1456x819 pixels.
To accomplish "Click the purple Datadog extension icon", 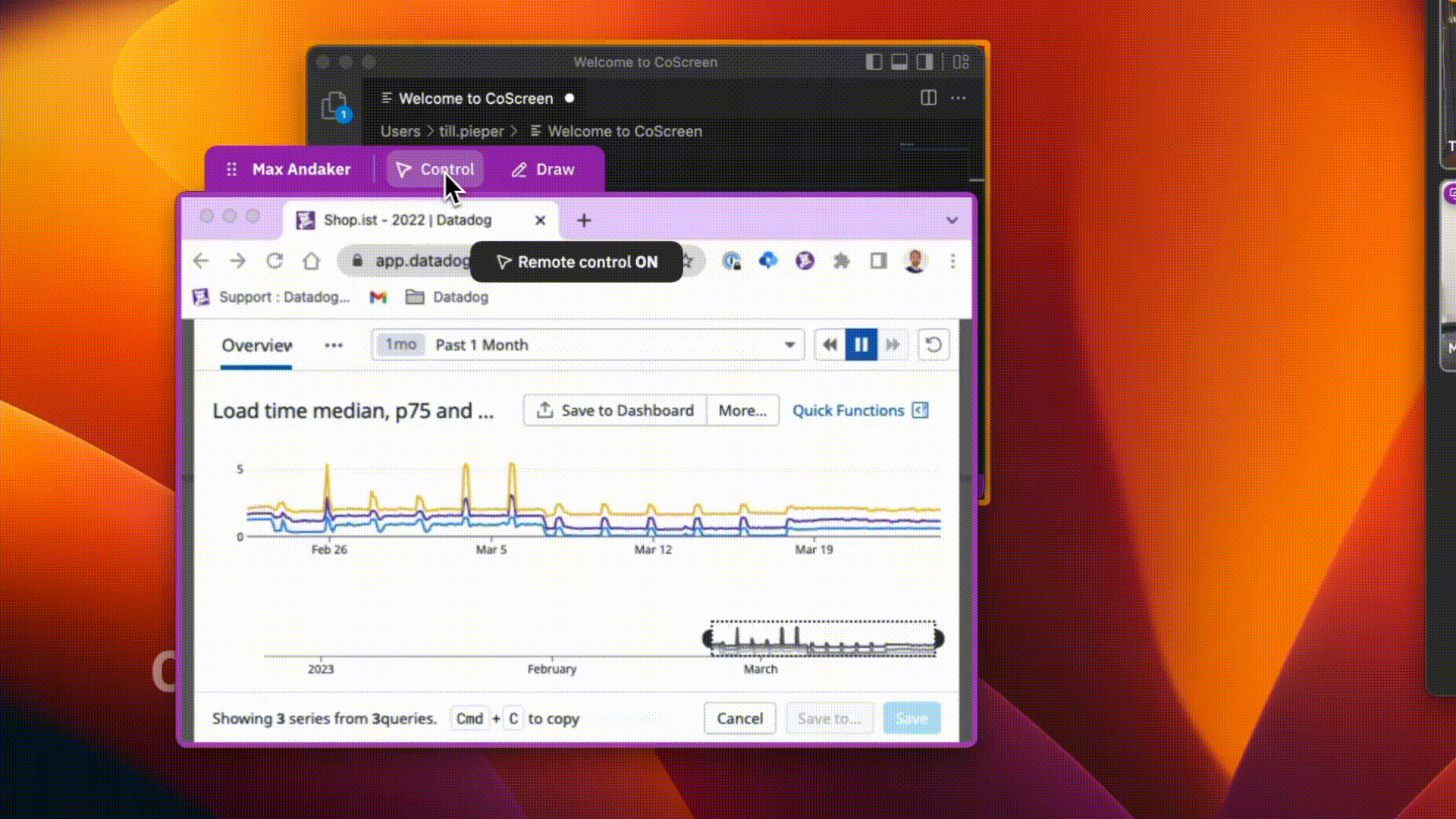I will tap(805, 261).
